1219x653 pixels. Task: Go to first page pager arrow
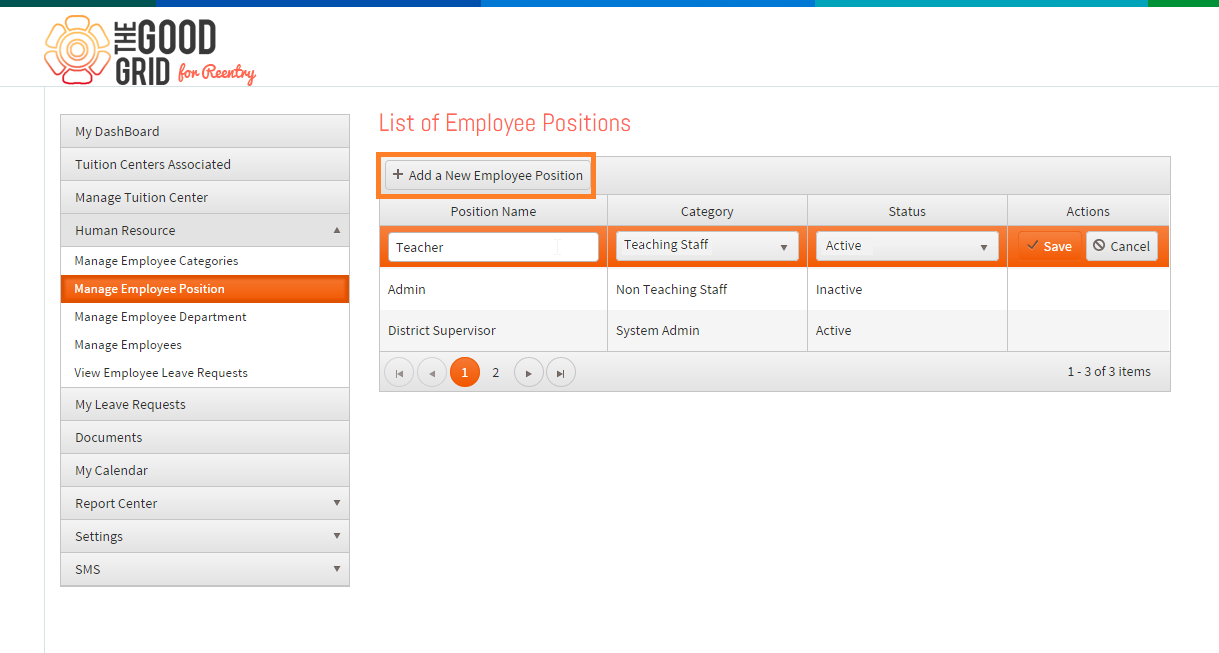[399, 372]
